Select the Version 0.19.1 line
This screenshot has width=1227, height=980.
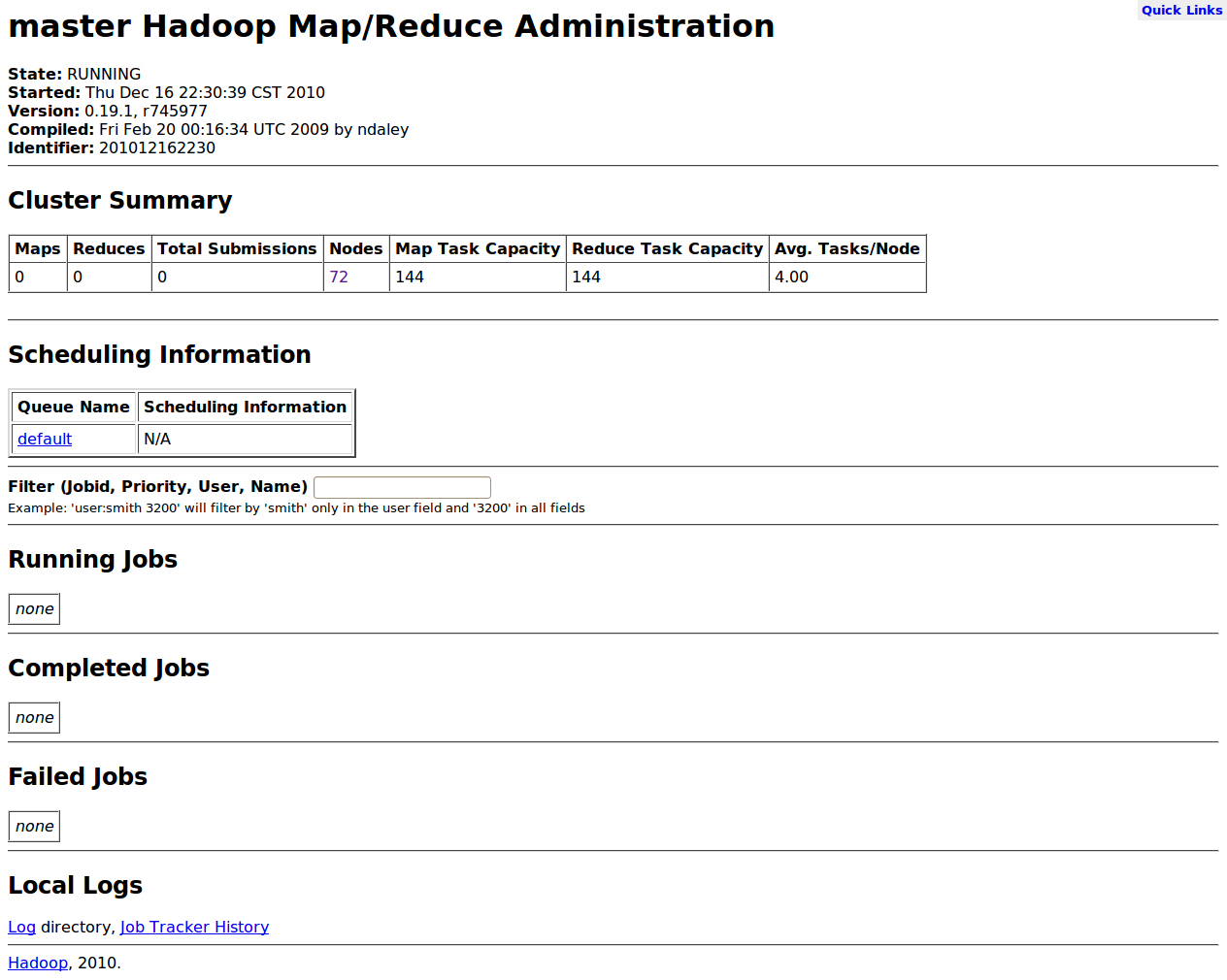click(x=108, y=111)
